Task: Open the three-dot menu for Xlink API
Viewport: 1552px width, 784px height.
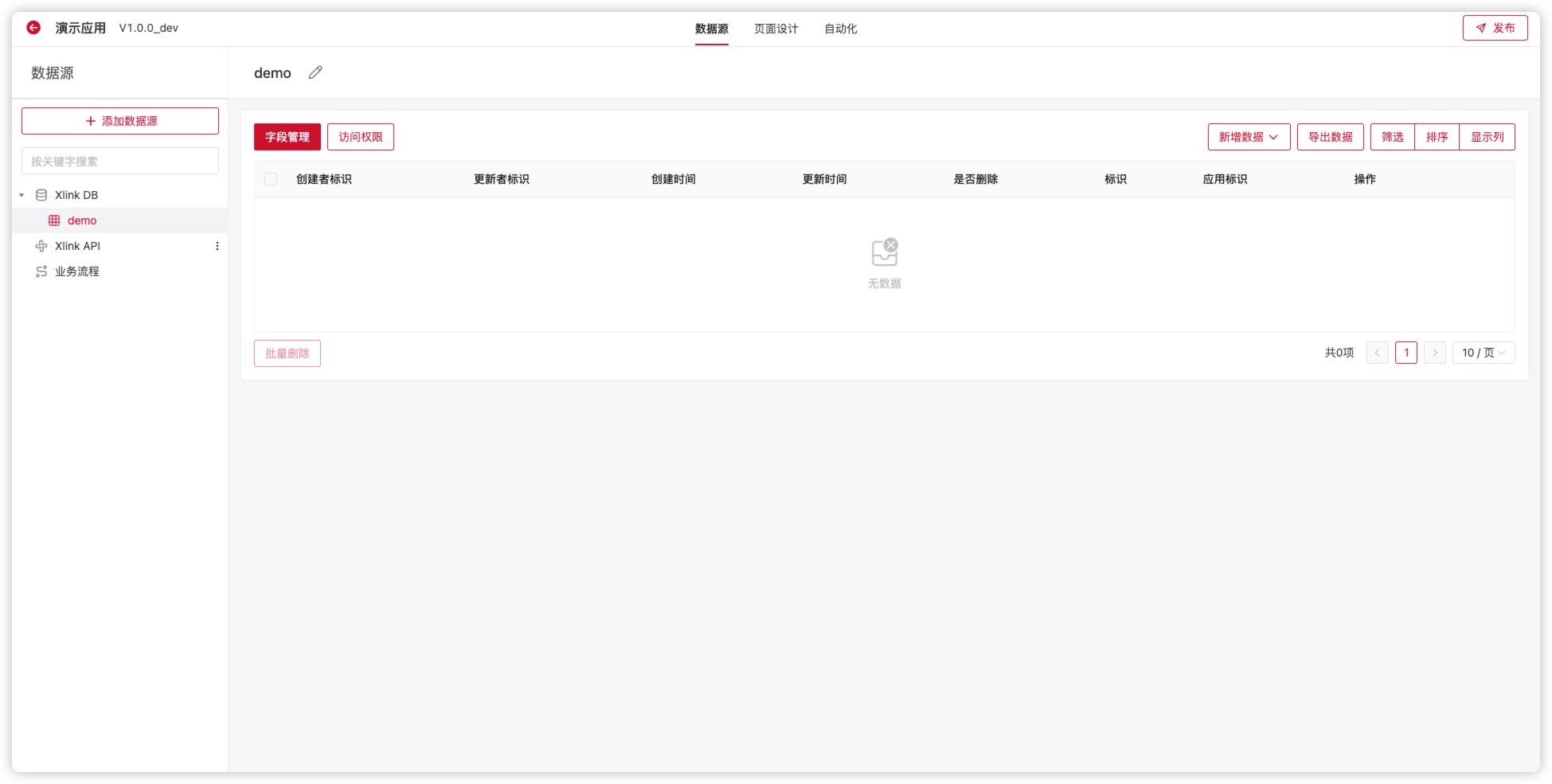Action: [x=217, y=246]
